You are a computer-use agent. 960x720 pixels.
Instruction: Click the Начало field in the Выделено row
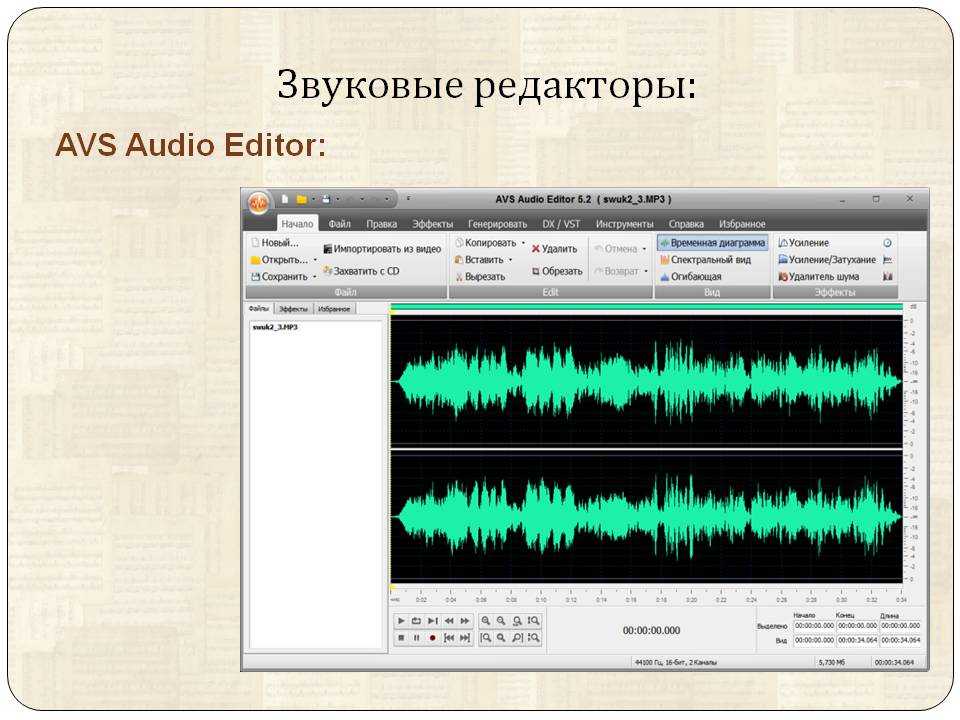pyautogui.click(x=814, y=626)
